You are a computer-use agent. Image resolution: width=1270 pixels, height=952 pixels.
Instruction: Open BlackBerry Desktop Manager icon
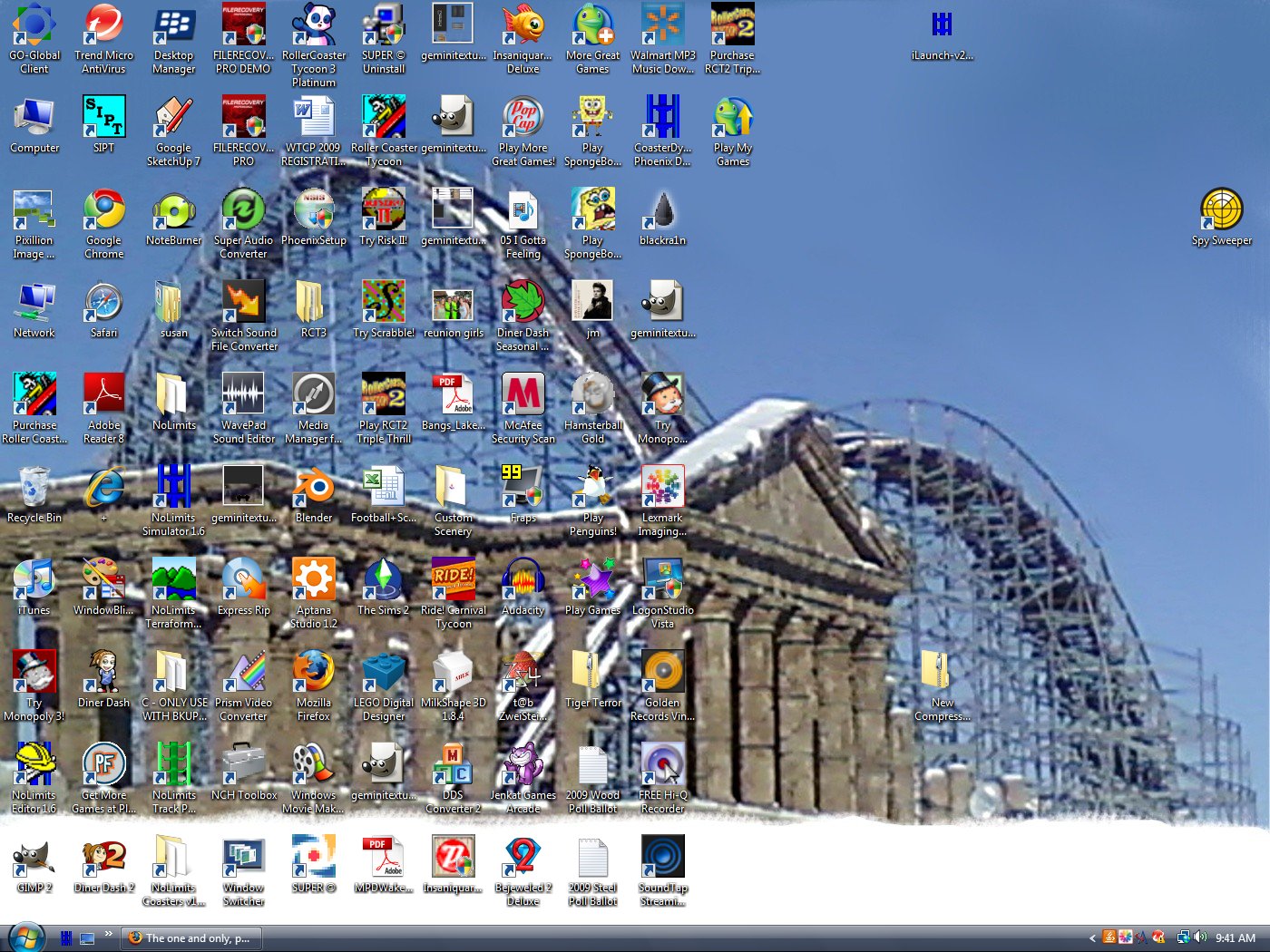174,38
